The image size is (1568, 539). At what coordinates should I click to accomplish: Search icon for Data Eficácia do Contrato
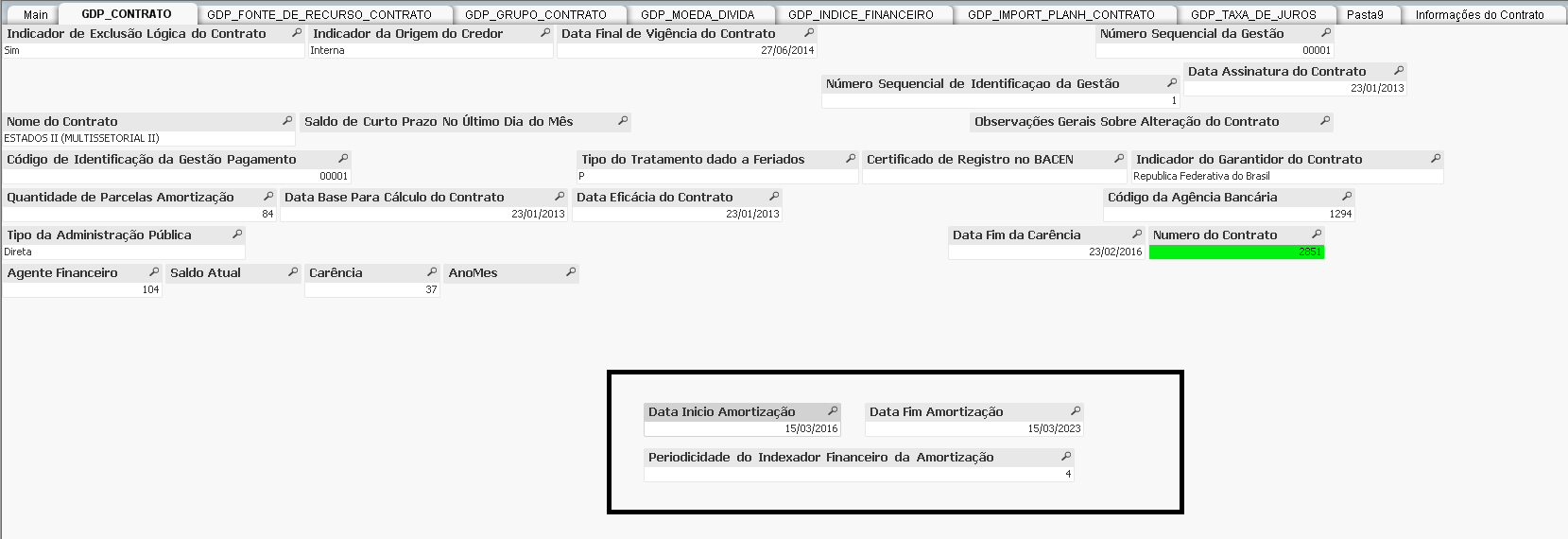774,197
